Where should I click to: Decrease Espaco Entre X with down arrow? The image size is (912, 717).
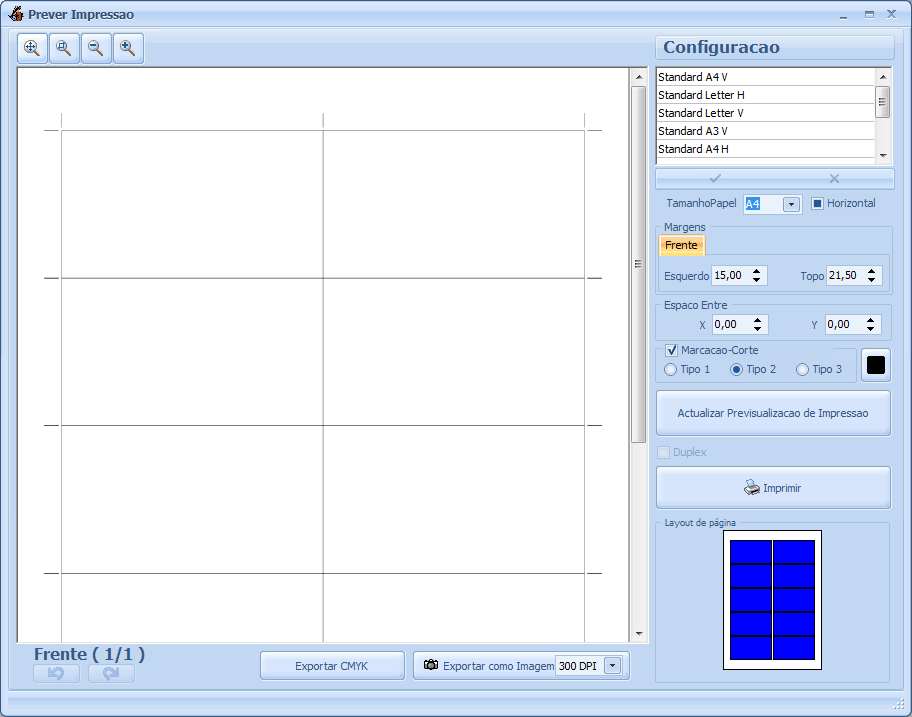tap(757, 329)
